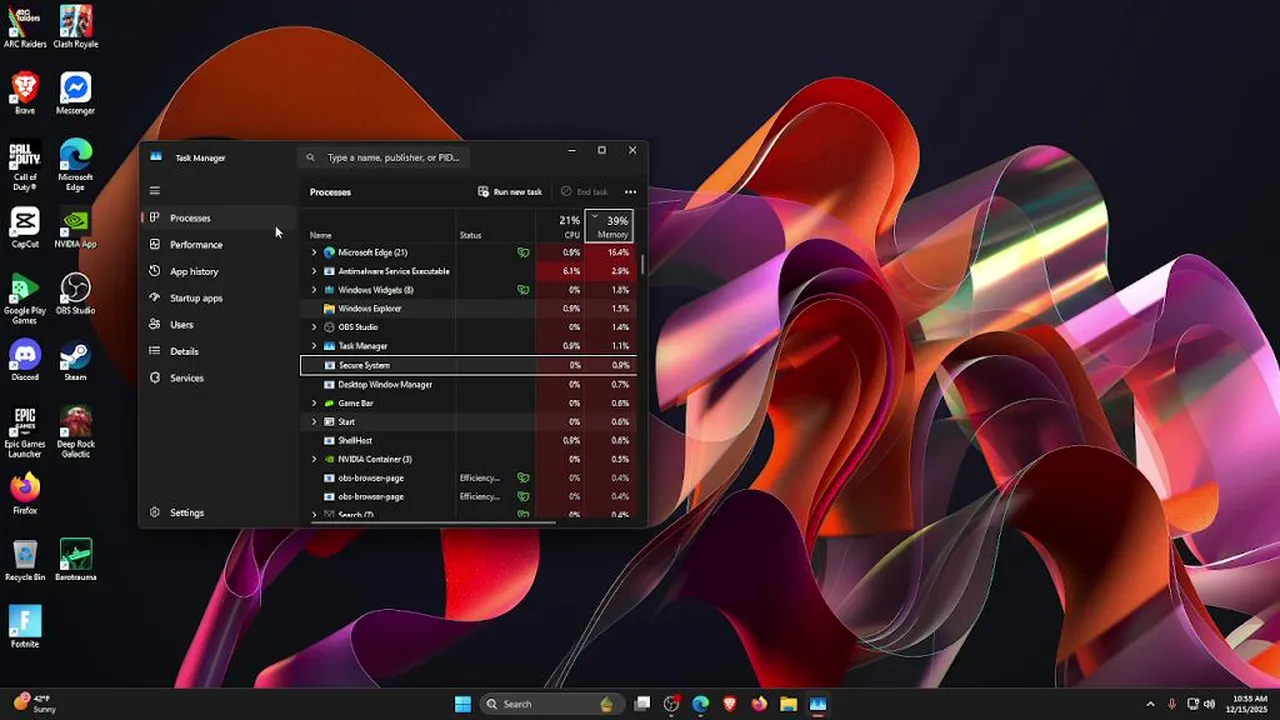Sort processes by the CPU column

coord(560,226)
